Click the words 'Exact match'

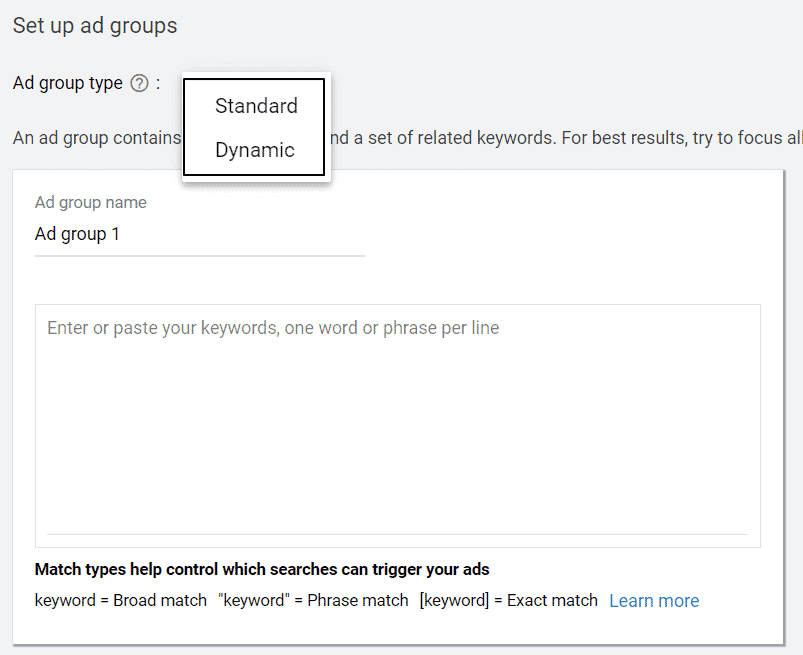[x=552, y=601]
